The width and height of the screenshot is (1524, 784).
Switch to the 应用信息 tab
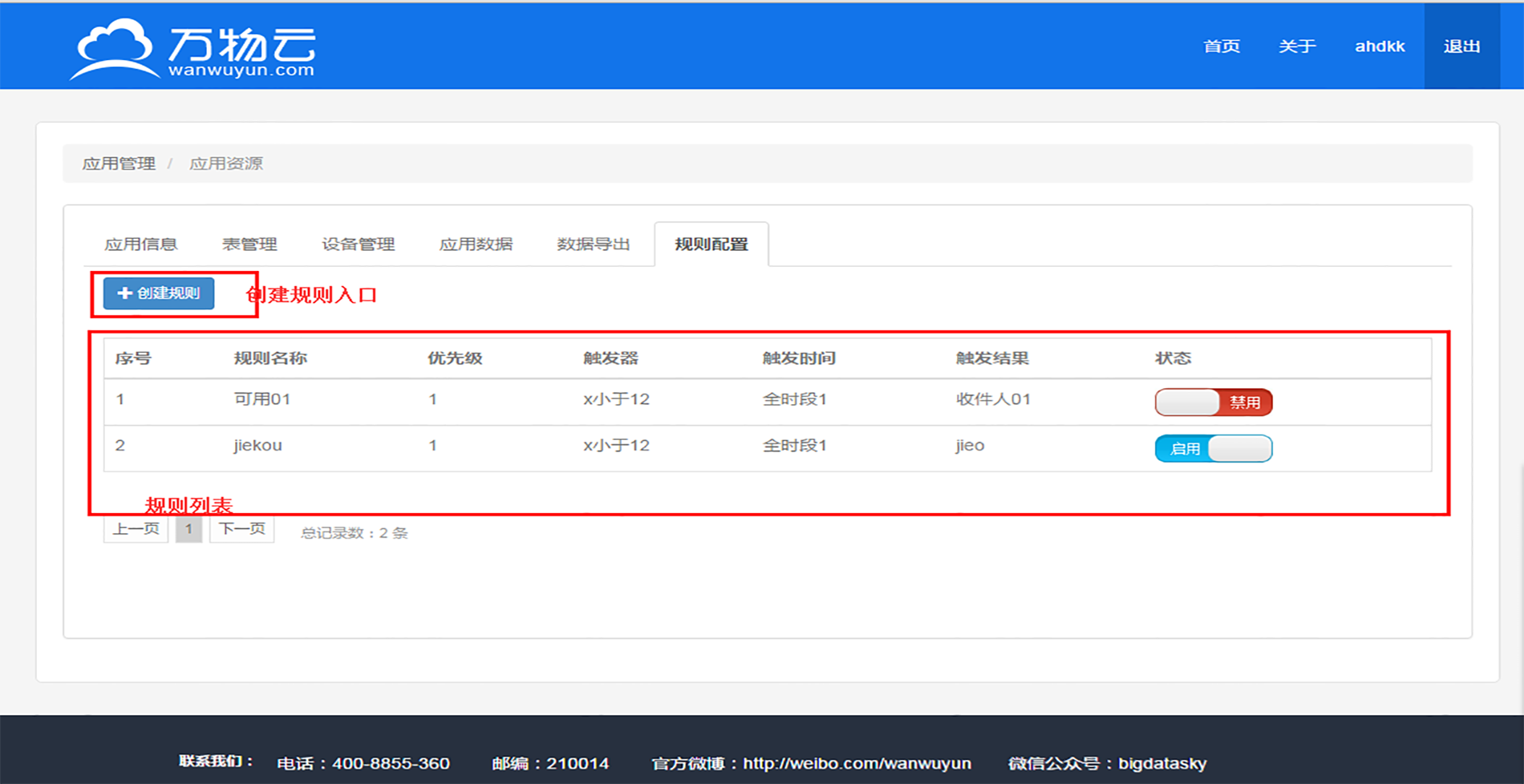(x=140, y=244)
